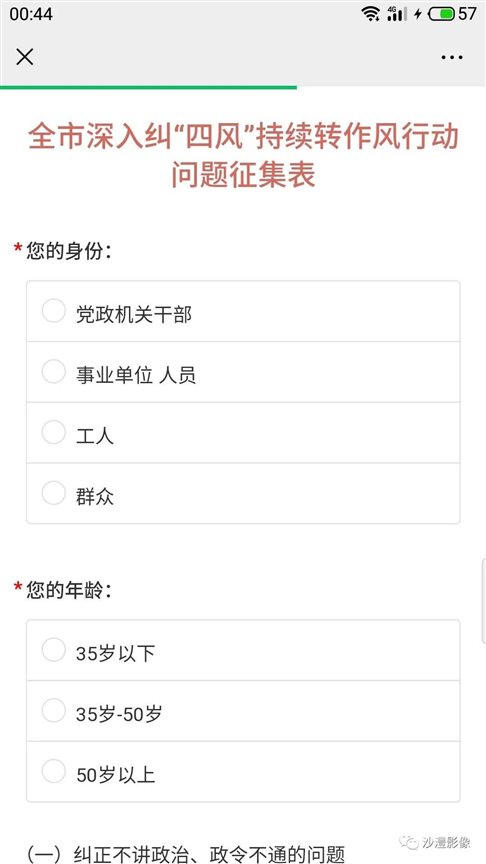Choose 群众 as your identity
The height and width of the screenshot is (864, 486).
click(x=243, y=493)
